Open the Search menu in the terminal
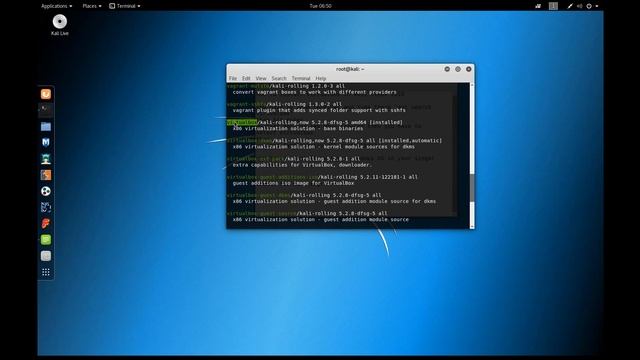The width and height of the screenshot is (640, 360). coord(279,78)
